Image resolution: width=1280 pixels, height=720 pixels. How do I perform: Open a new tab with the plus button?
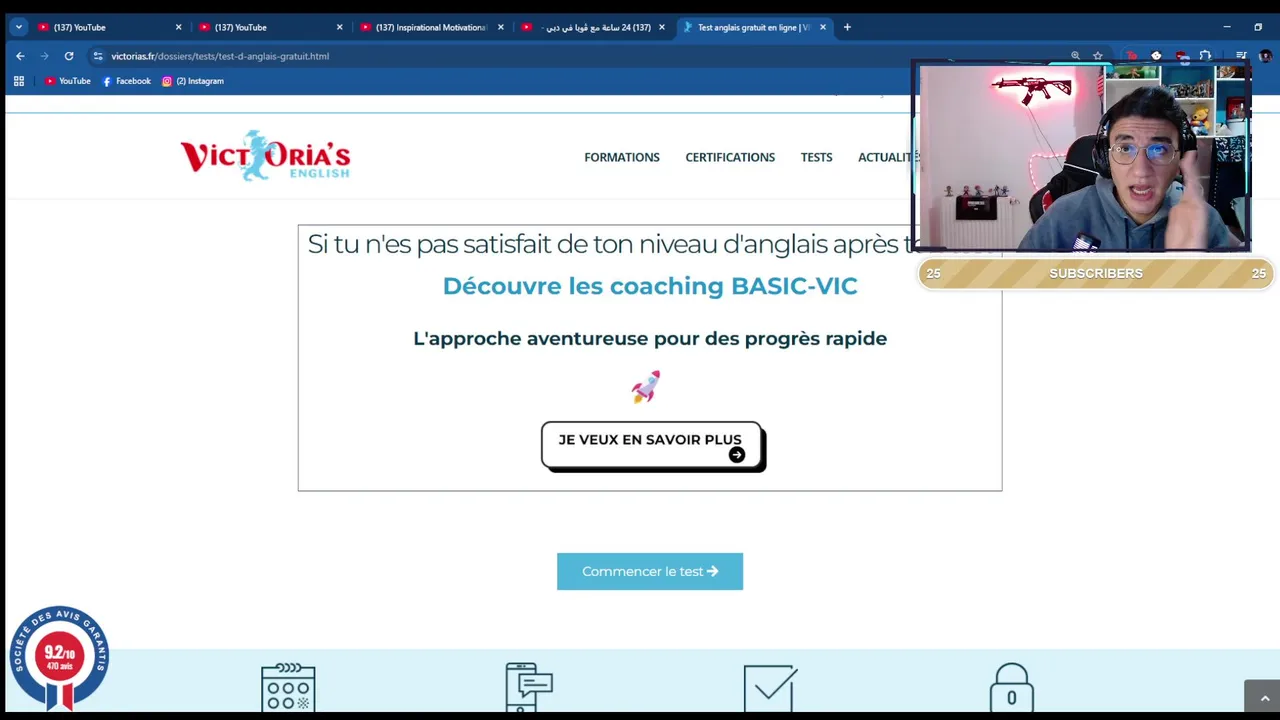pos(847,27)
